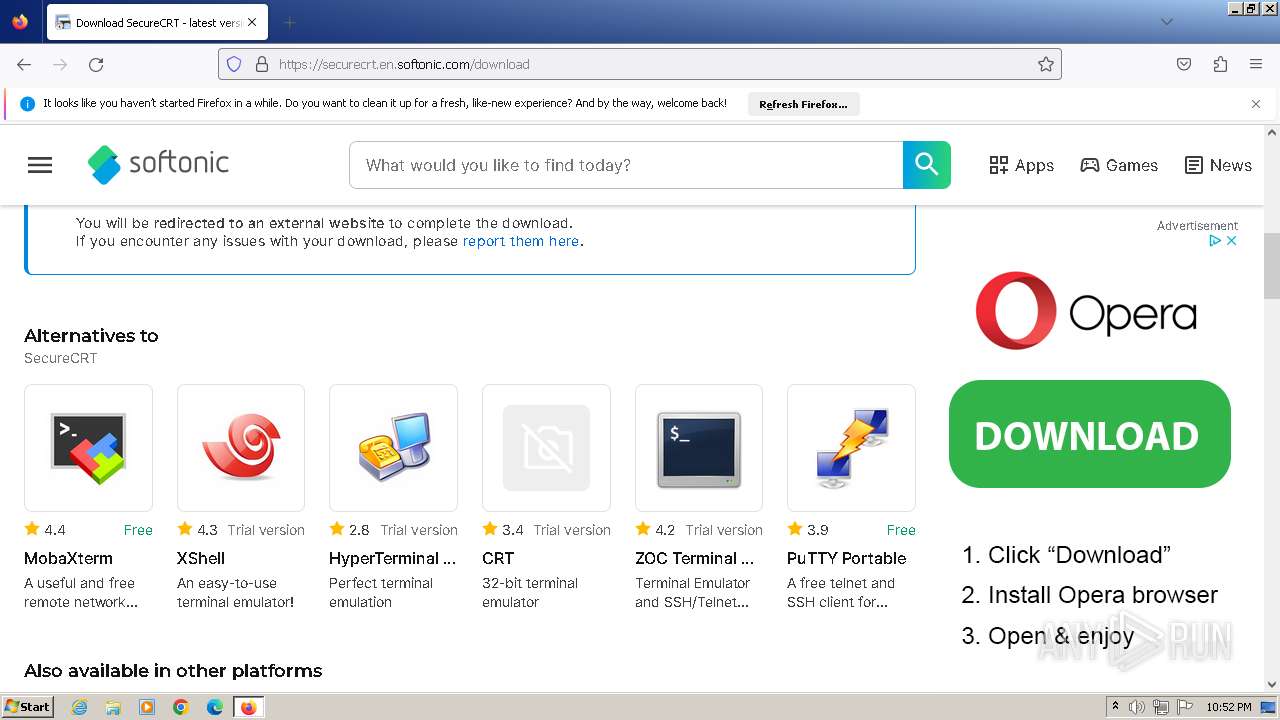Click the Opera logo advertisement
1280x720 pixels.
(1087, 311)
